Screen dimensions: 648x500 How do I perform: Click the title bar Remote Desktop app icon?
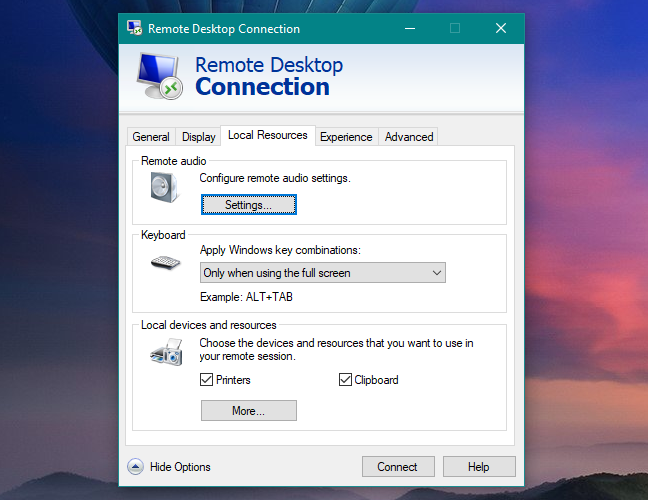134,28
